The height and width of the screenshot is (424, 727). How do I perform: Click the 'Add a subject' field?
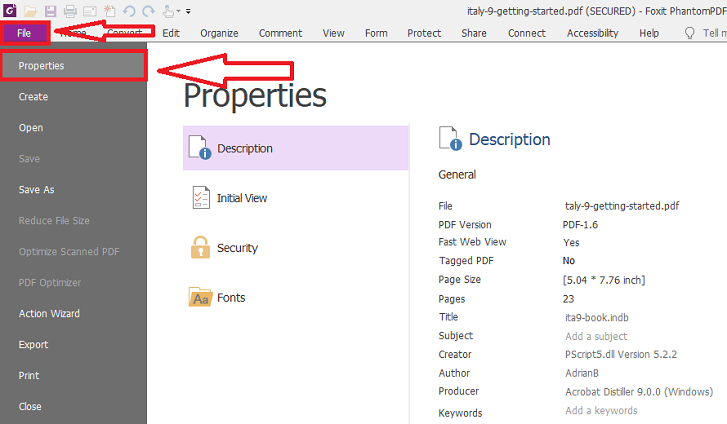[596, 336]
